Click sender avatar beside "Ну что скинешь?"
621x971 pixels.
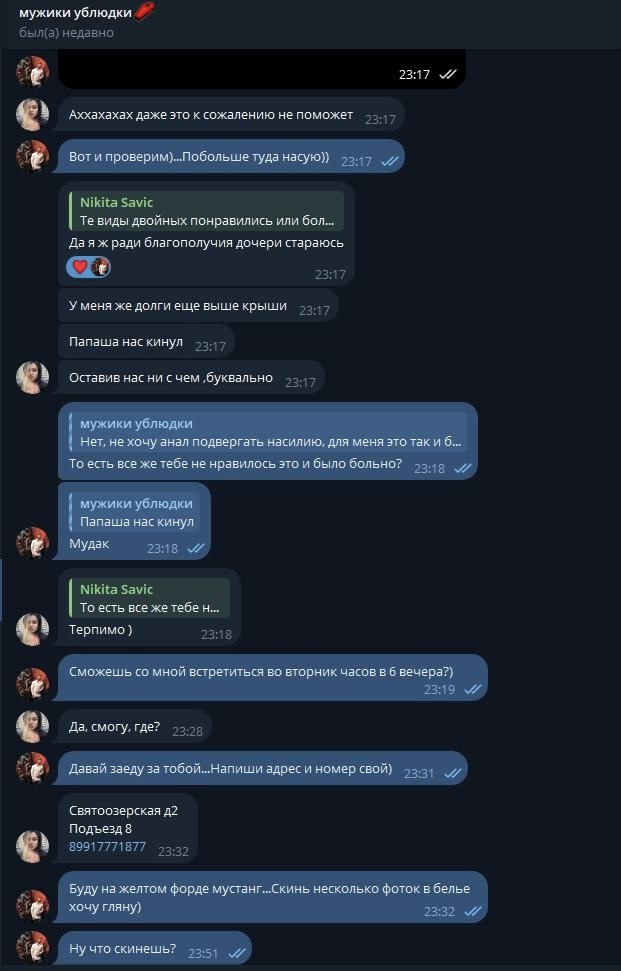[x=33, y=946]
